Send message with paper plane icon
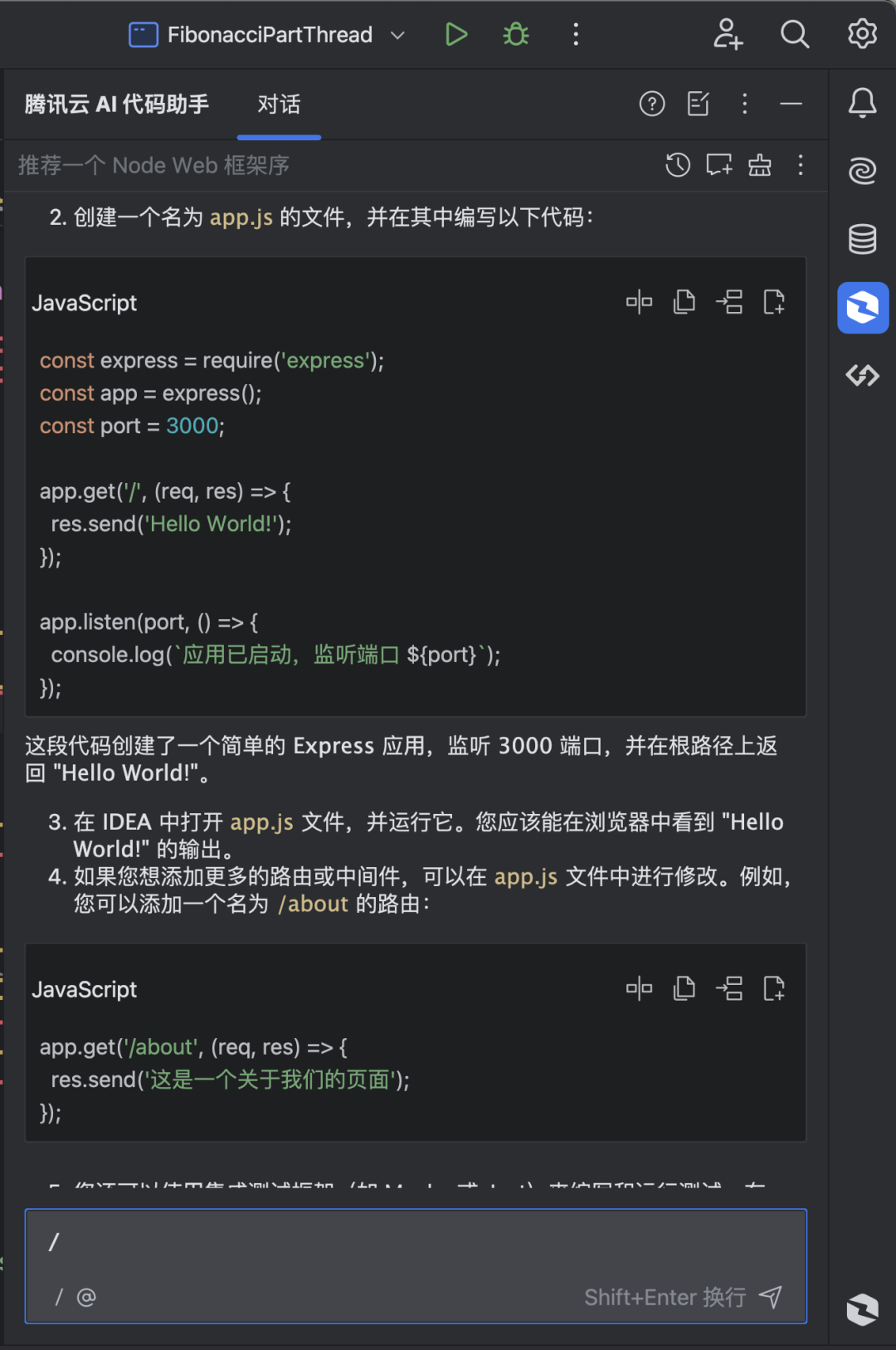The image size is (896, 1350). (771, 1297)
